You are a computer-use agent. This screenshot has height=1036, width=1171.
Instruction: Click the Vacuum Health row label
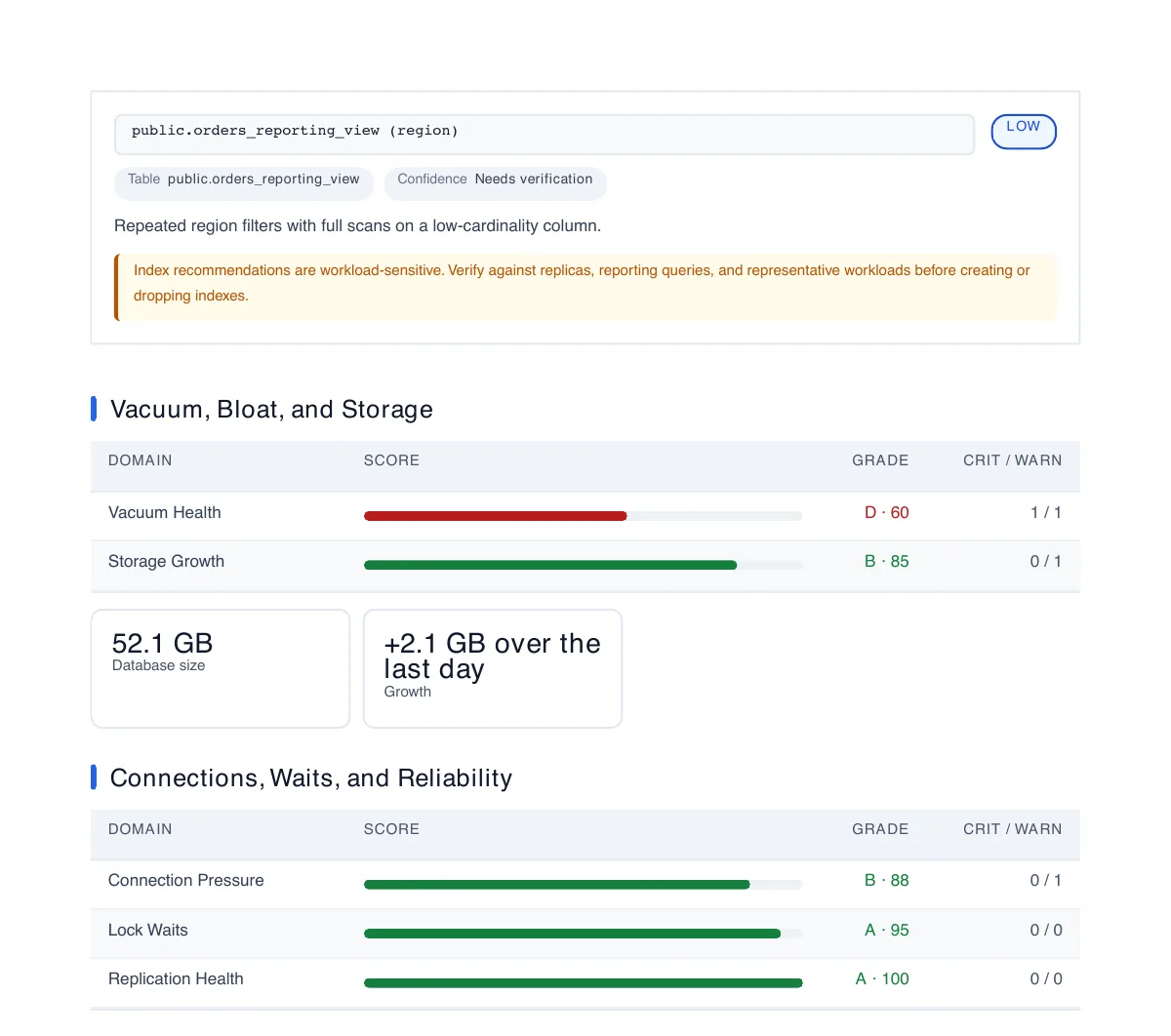[165, 512]
